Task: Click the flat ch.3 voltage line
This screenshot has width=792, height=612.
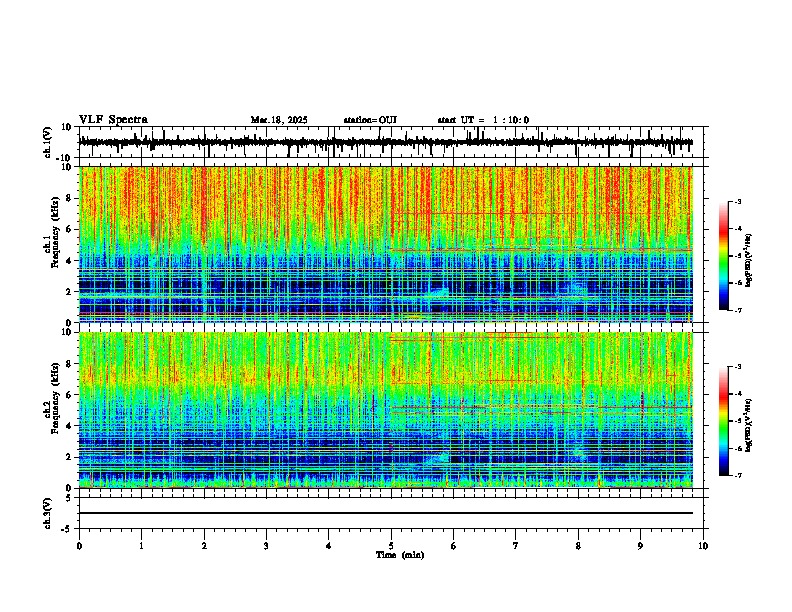Action: point(386,513)
